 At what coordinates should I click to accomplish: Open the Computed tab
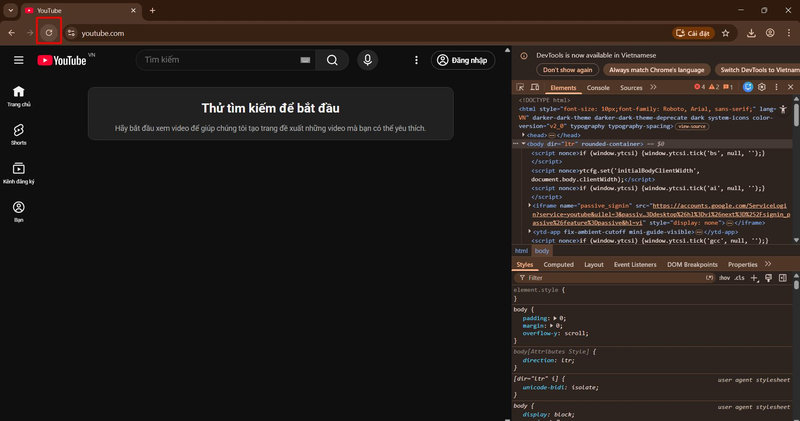[x=559, y=264]
